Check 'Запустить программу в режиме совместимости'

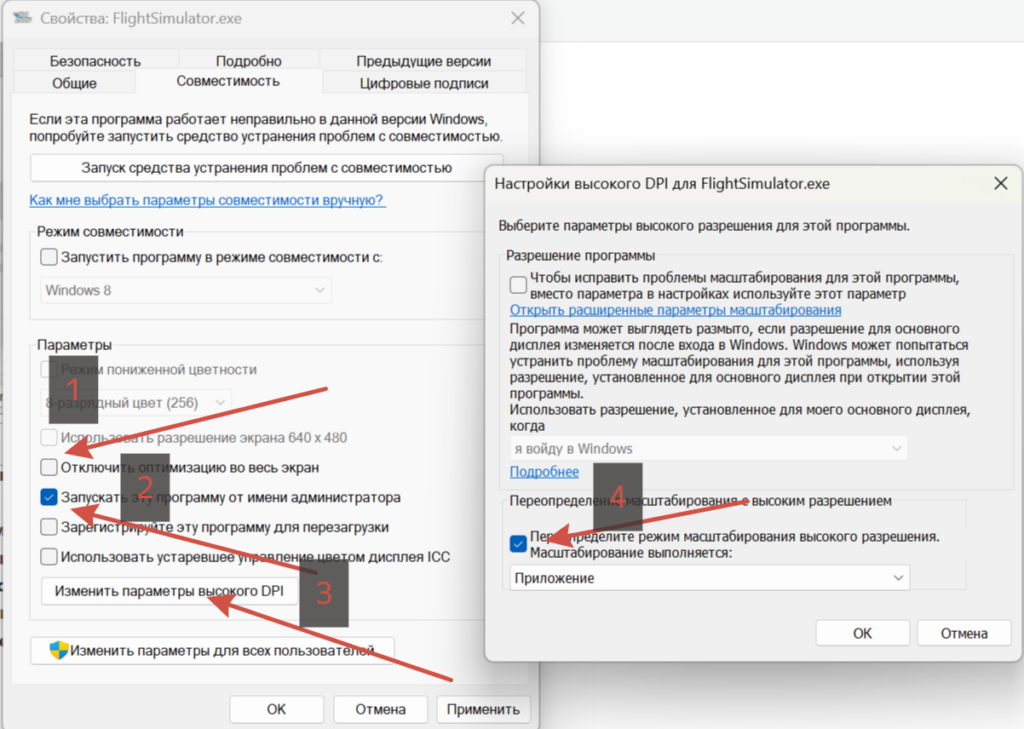pyautogui.click(x=49, y=257)
